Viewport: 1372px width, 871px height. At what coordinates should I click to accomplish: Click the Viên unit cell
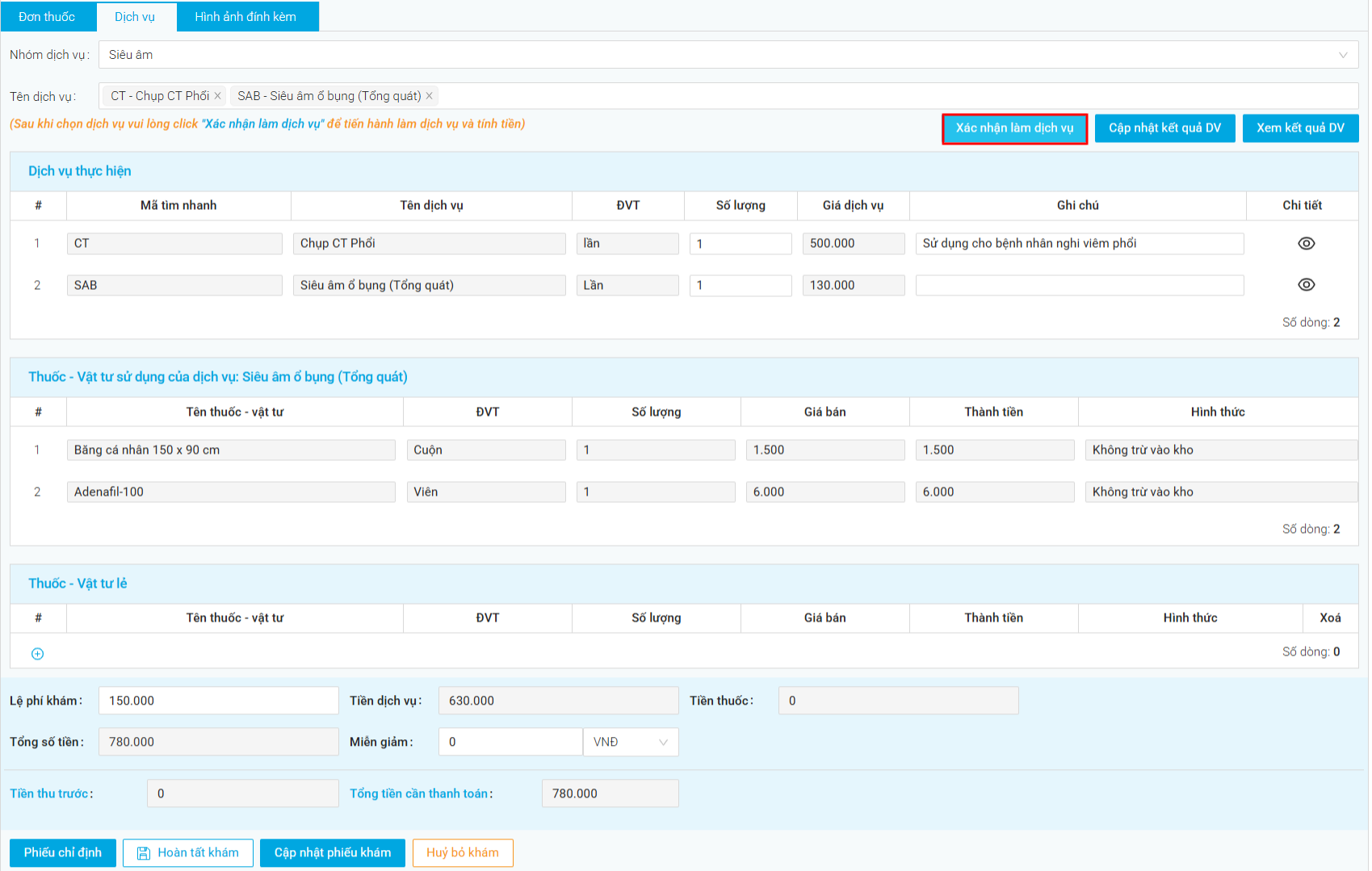[486, 492]
